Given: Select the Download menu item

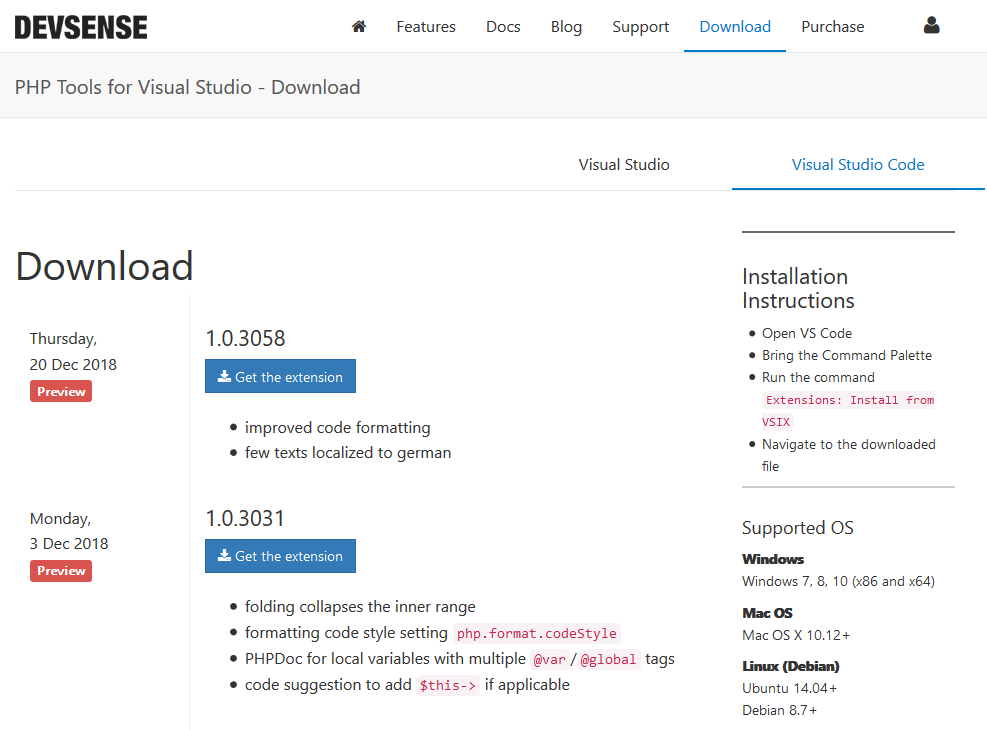Looking at the screenshot, I should tap(735, 26).
